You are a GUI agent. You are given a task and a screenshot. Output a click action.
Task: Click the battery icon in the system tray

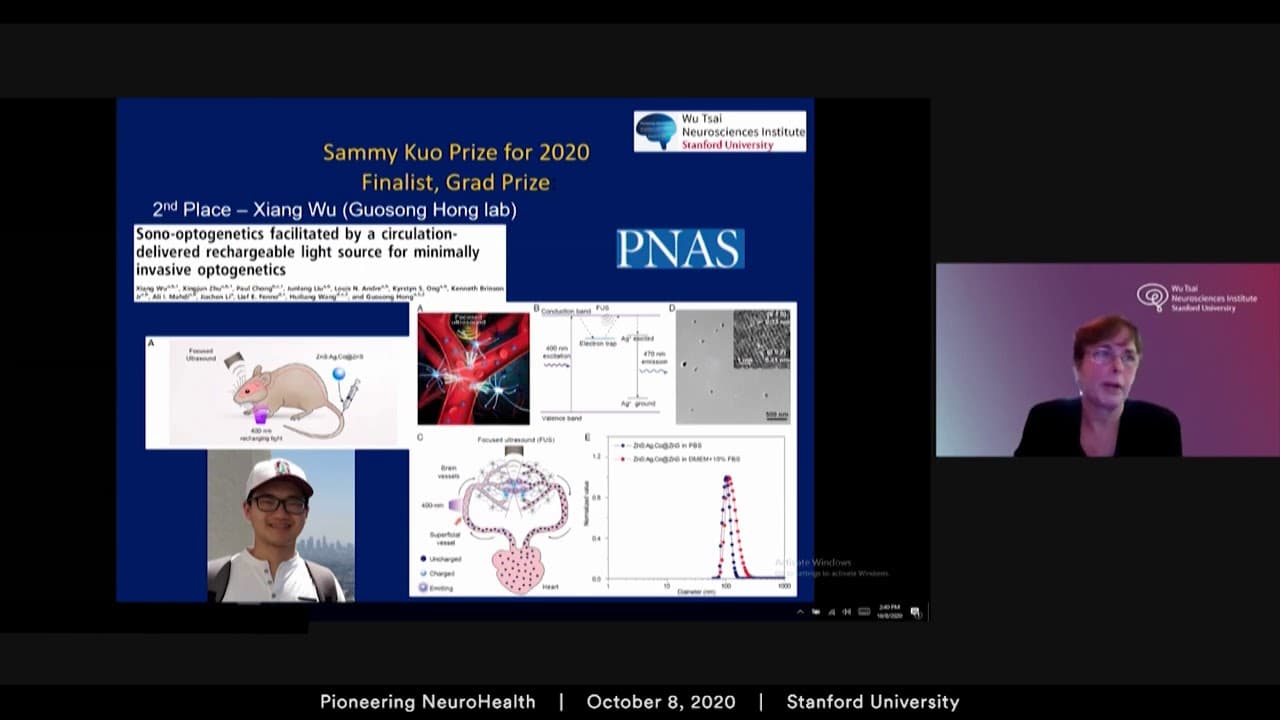tap(816, 612)
